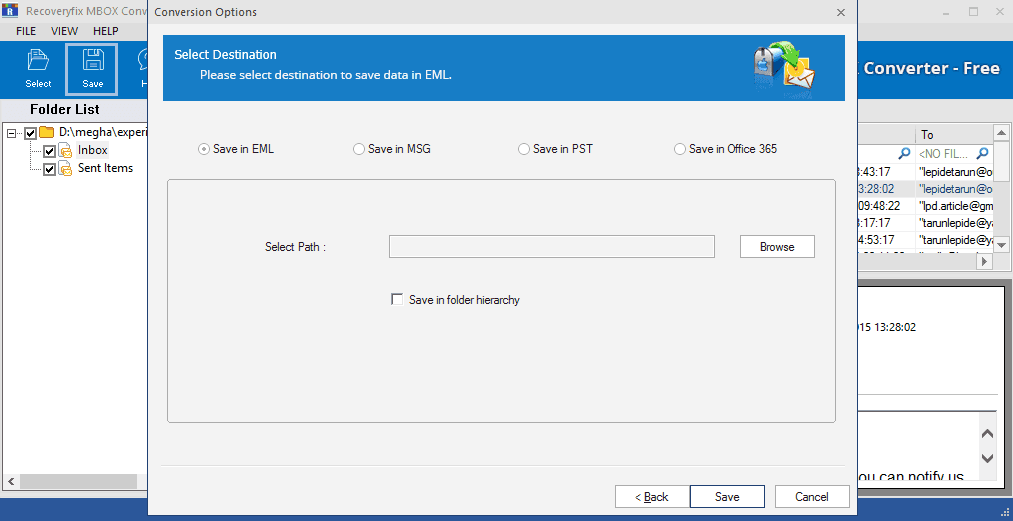Click the magnifier icon left of To filter
1013x521 pixels.
coord(904,153)
